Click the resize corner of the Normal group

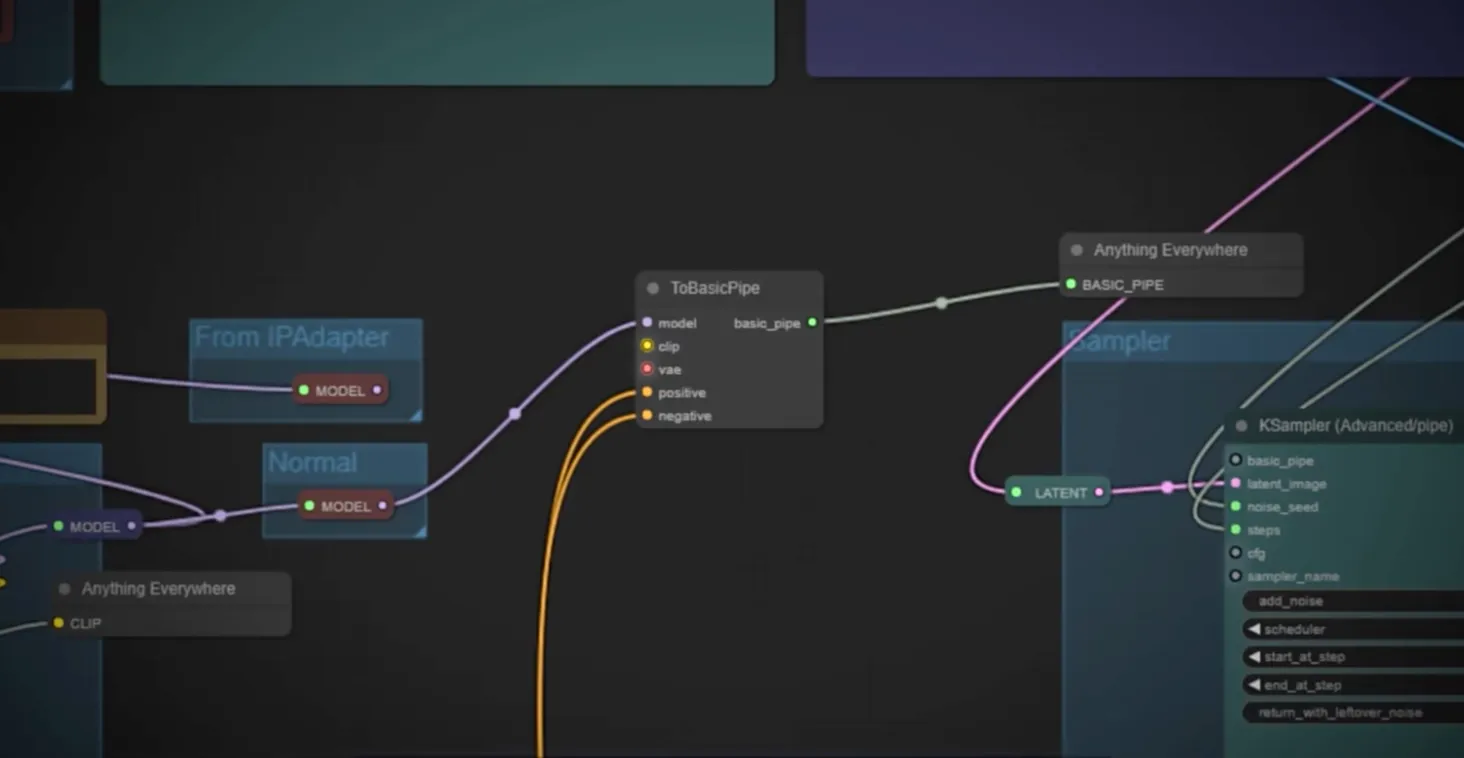419,531
